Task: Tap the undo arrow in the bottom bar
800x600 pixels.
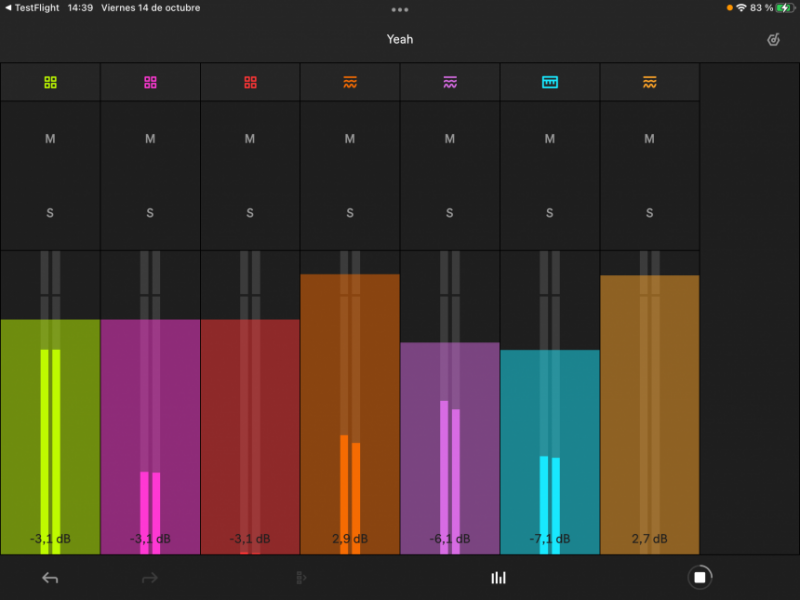Action: pos(48,577)
